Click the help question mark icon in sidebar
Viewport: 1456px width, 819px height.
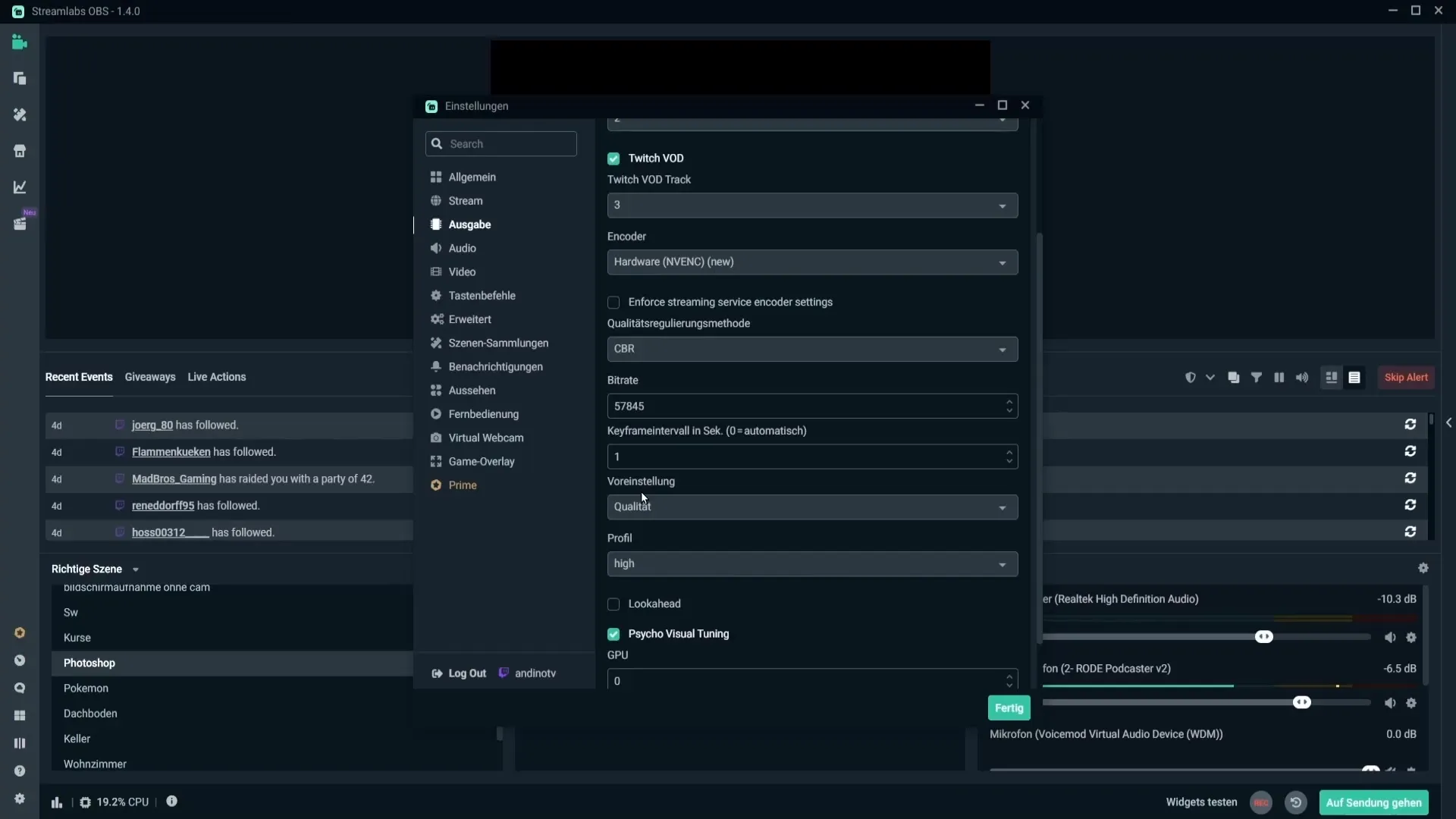[20, 771]
